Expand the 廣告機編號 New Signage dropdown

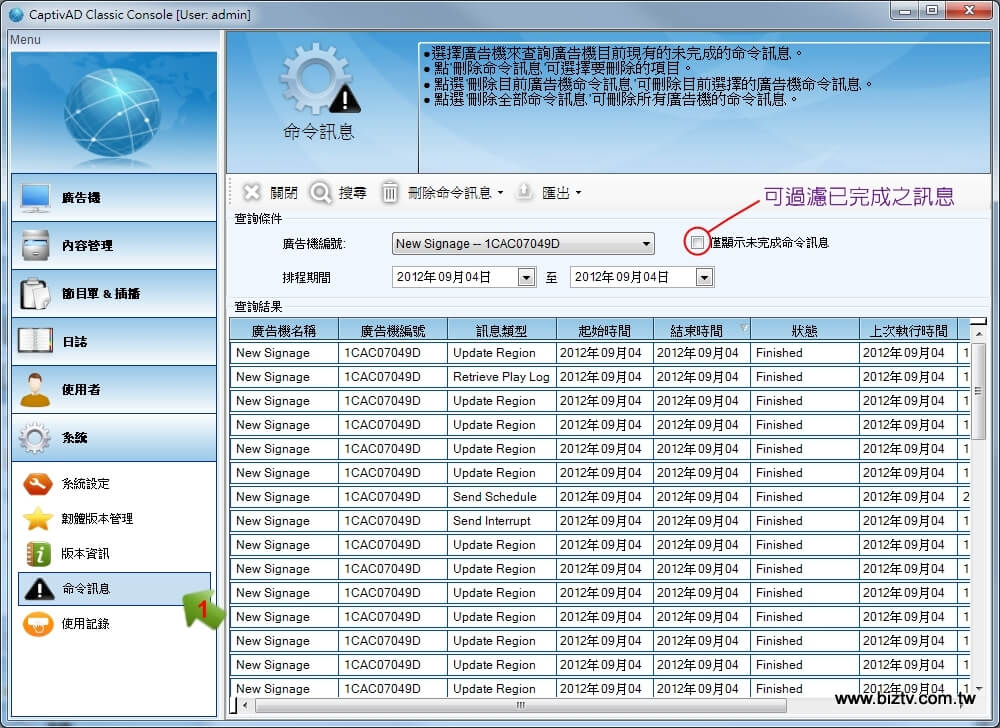[647, 243]
